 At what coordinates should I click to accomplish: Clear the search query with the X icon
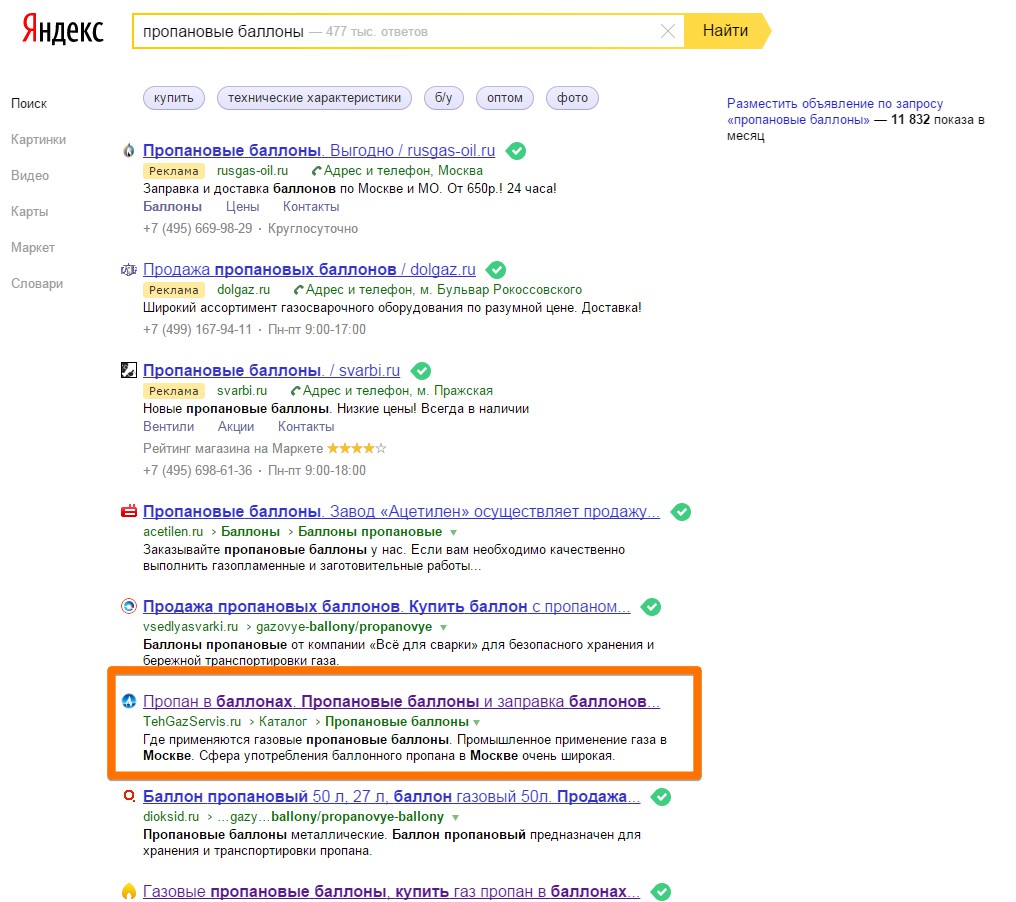[668, 31]
